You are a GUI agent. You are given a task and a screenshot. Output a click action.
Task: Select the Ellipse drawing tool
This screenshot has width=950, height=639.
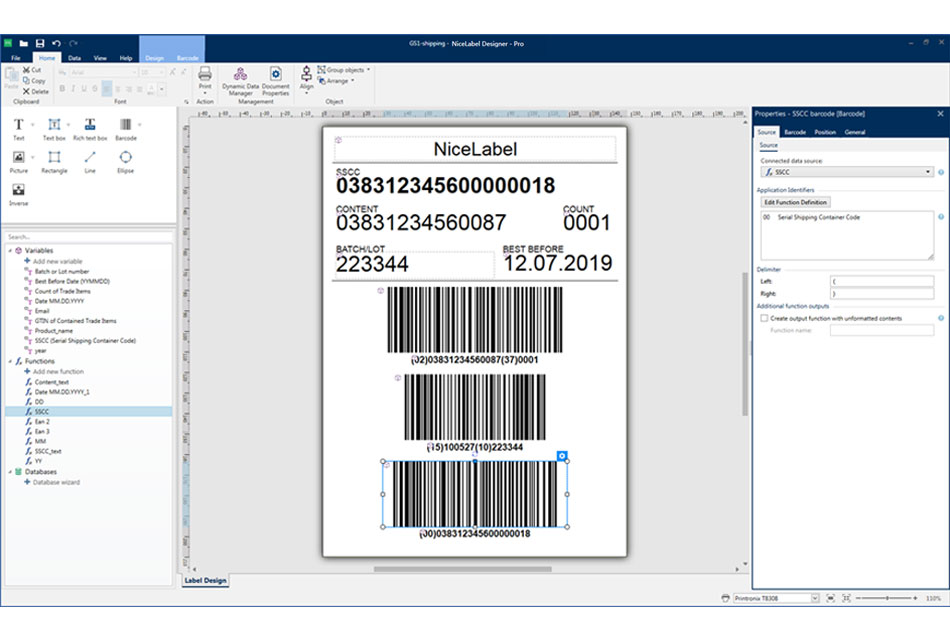click(125, 162)
